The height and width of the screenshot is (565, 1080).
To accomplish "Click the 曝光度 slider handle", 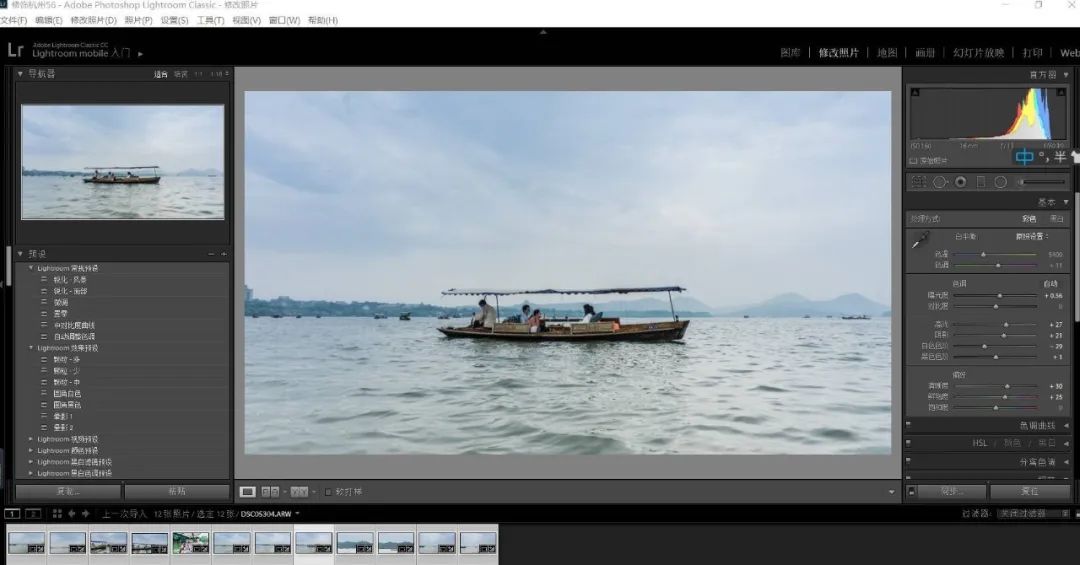I will (x=1000, y=296).
